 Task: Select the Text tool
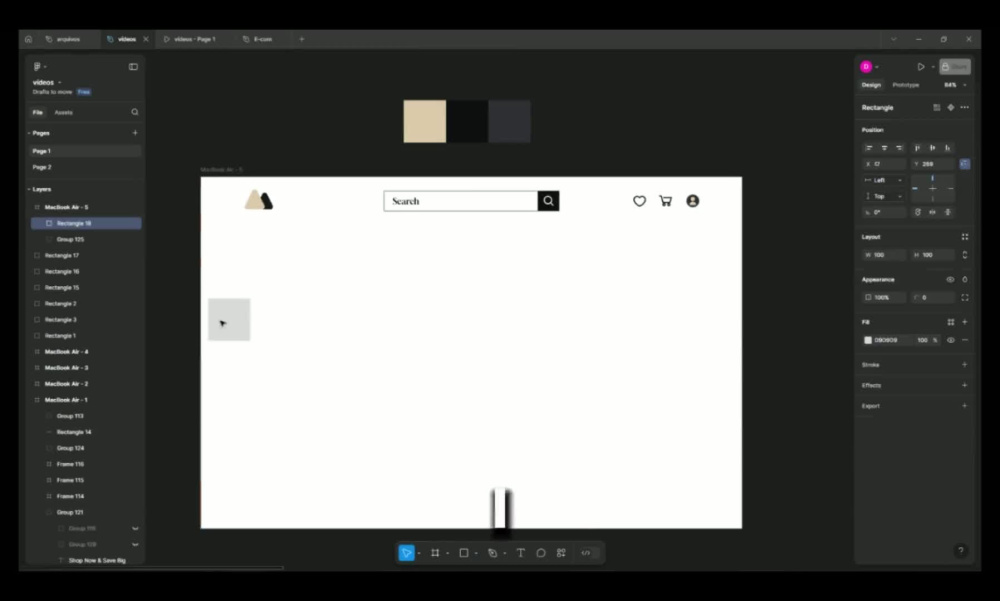520,553
